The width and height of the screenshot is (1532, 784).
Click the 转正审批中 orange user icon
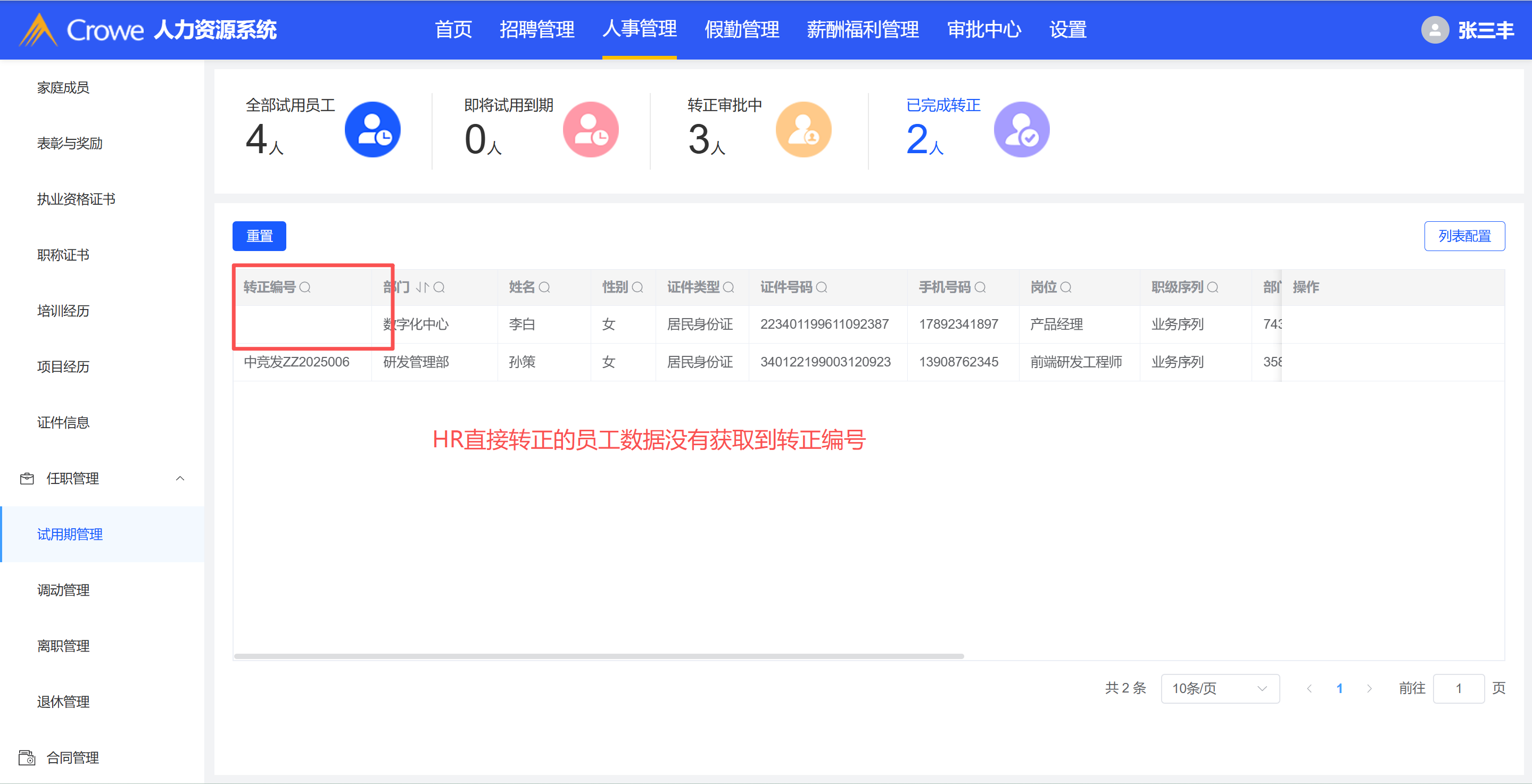[x=803, y=130]
